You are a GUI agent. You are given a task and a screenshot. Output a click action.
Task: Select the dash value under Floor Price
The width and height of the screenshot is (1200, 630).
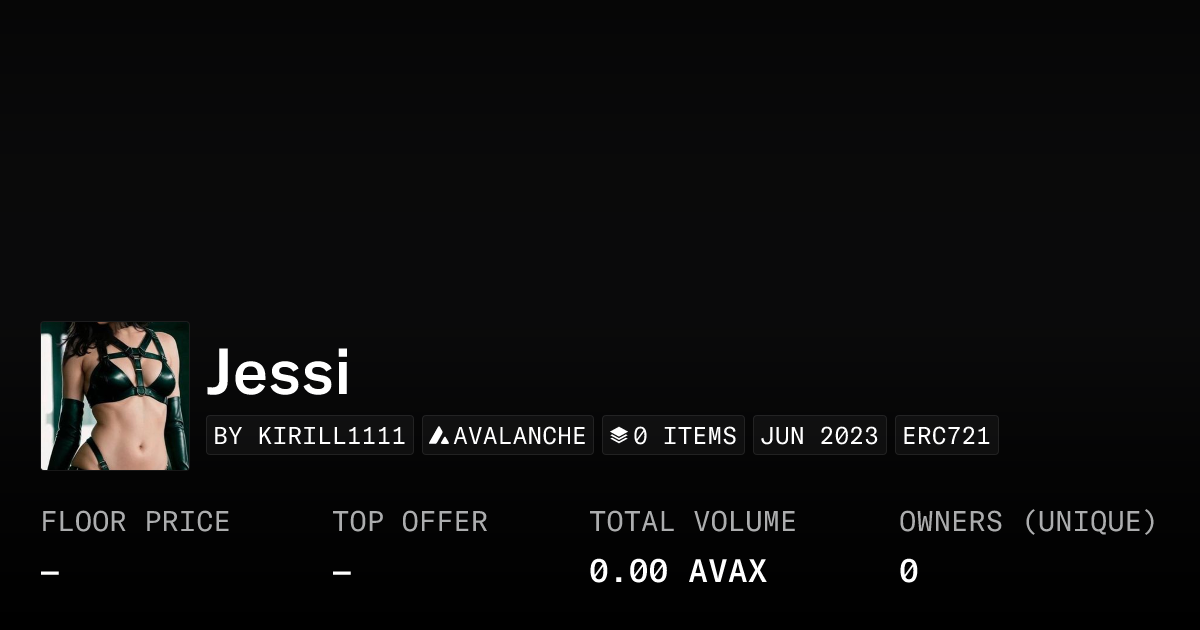50,573
